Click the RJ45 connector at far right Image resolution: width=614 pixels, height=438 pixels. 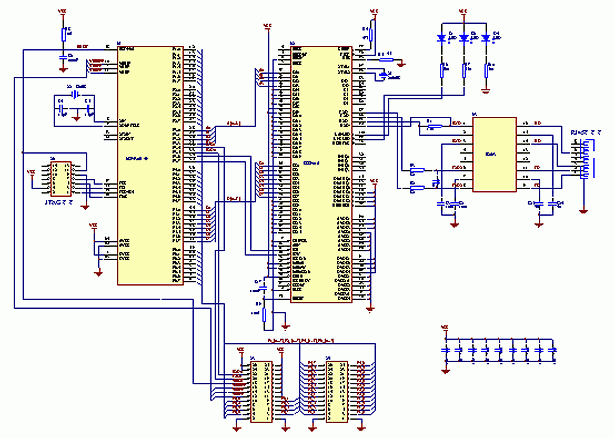pos(578,159)
